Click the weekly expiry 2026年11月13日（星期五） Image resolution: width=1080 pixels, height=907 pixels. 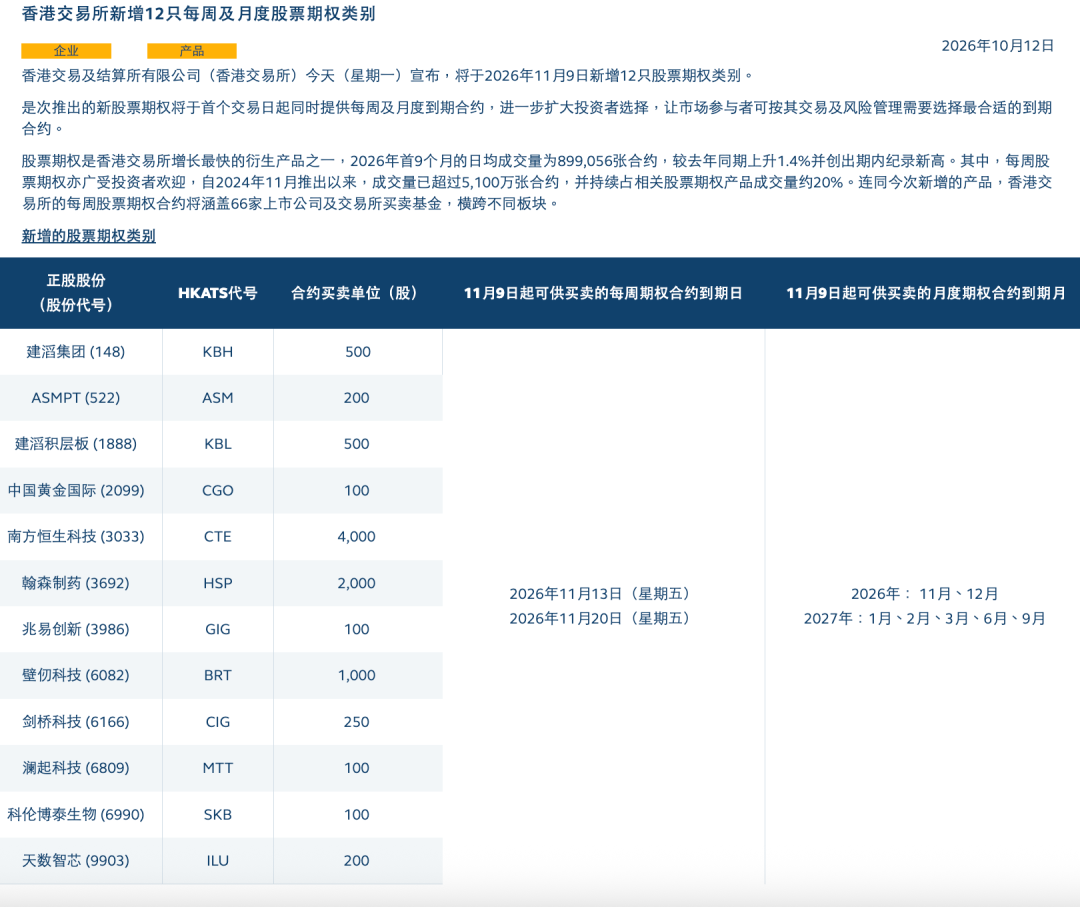599,594
